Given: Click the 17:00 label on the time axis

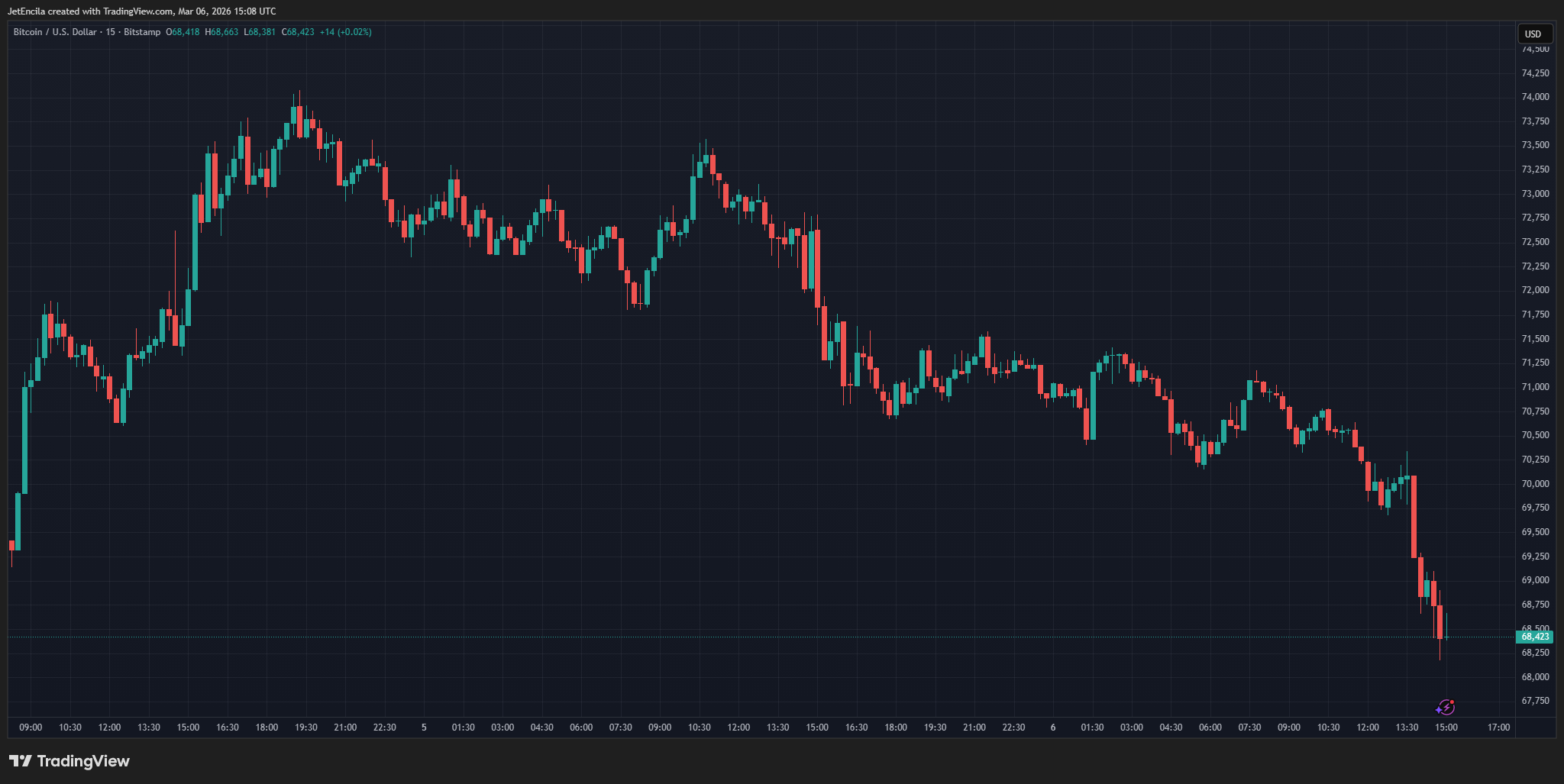Looking at the screenshot, I should 1498,728.
